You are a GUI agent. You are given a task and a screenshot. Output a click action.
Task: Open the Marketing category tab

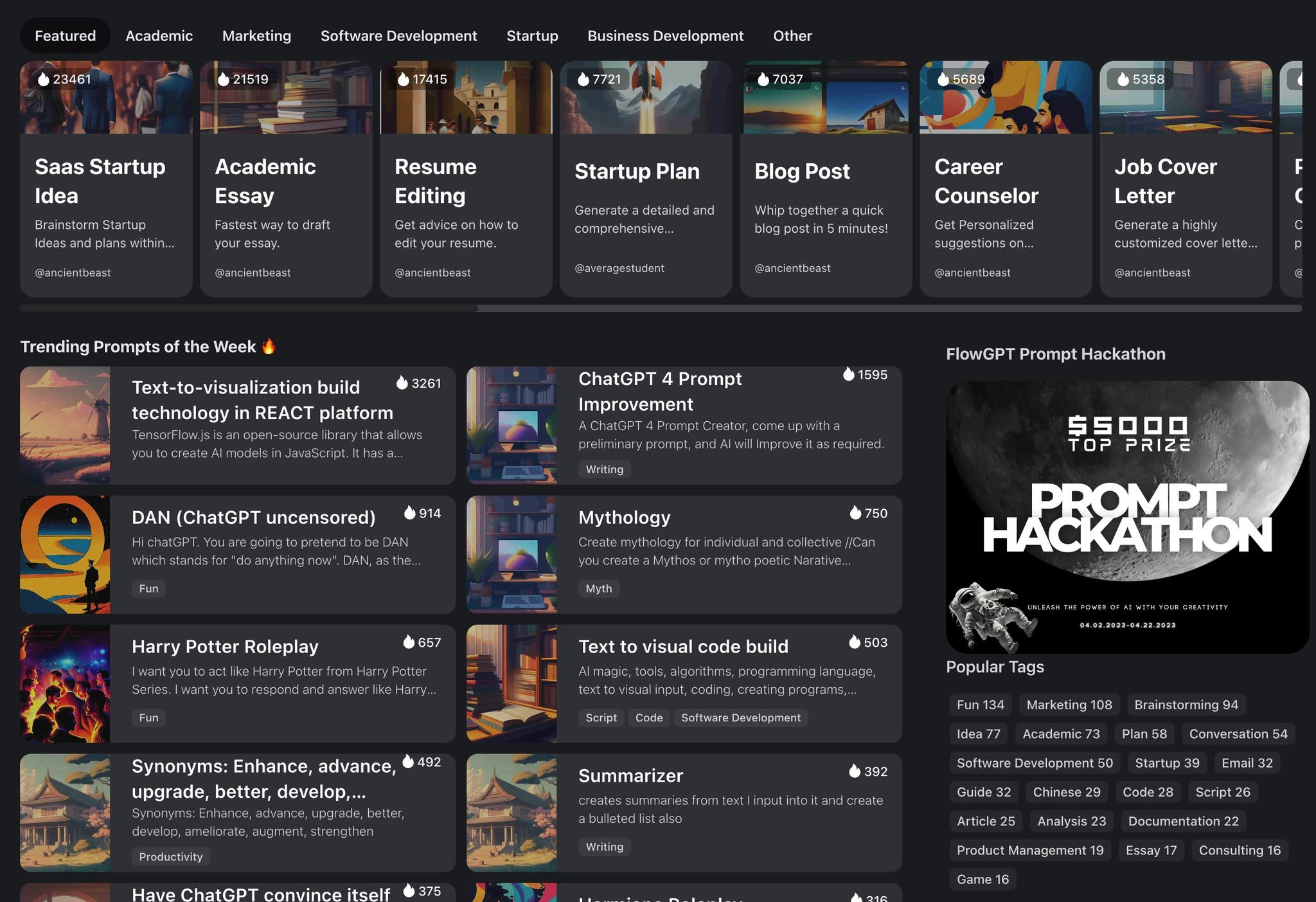pos(256,36)
